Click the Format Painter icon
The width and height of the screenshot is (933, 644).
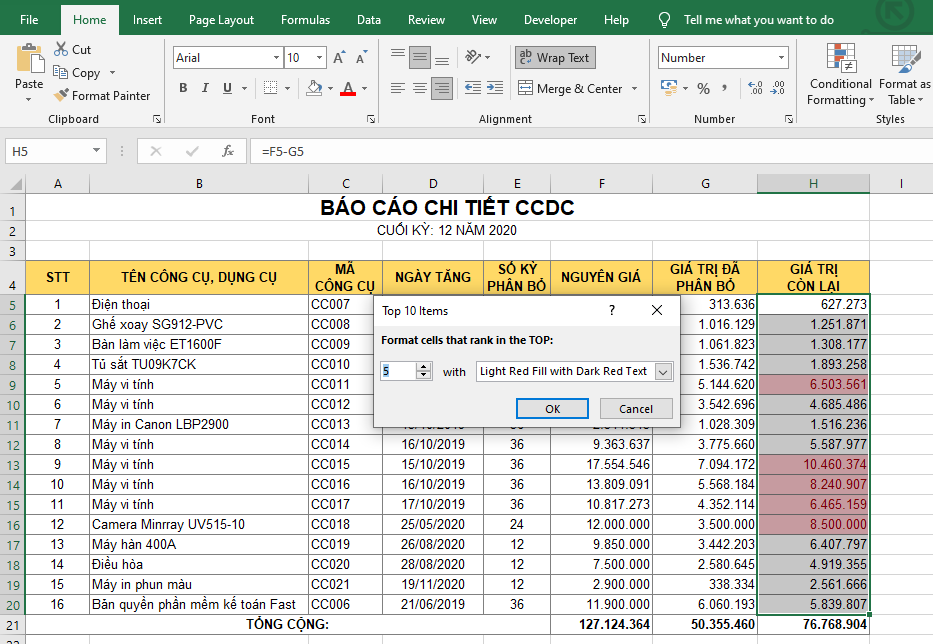(x=60, y=96)
